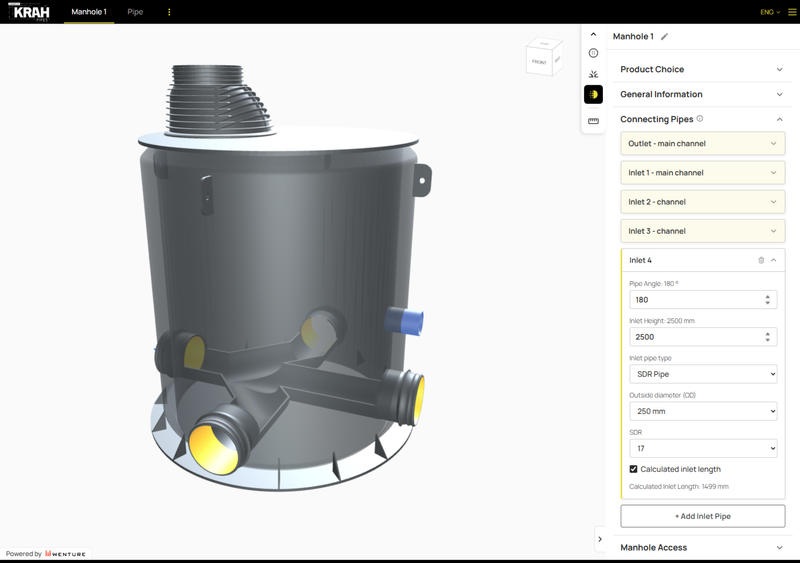Image resolution: width=800 pixels, height=563 pixels.
Task: Click the Pipe Angle stepper arrows
Action: click(x=767, y=300)
